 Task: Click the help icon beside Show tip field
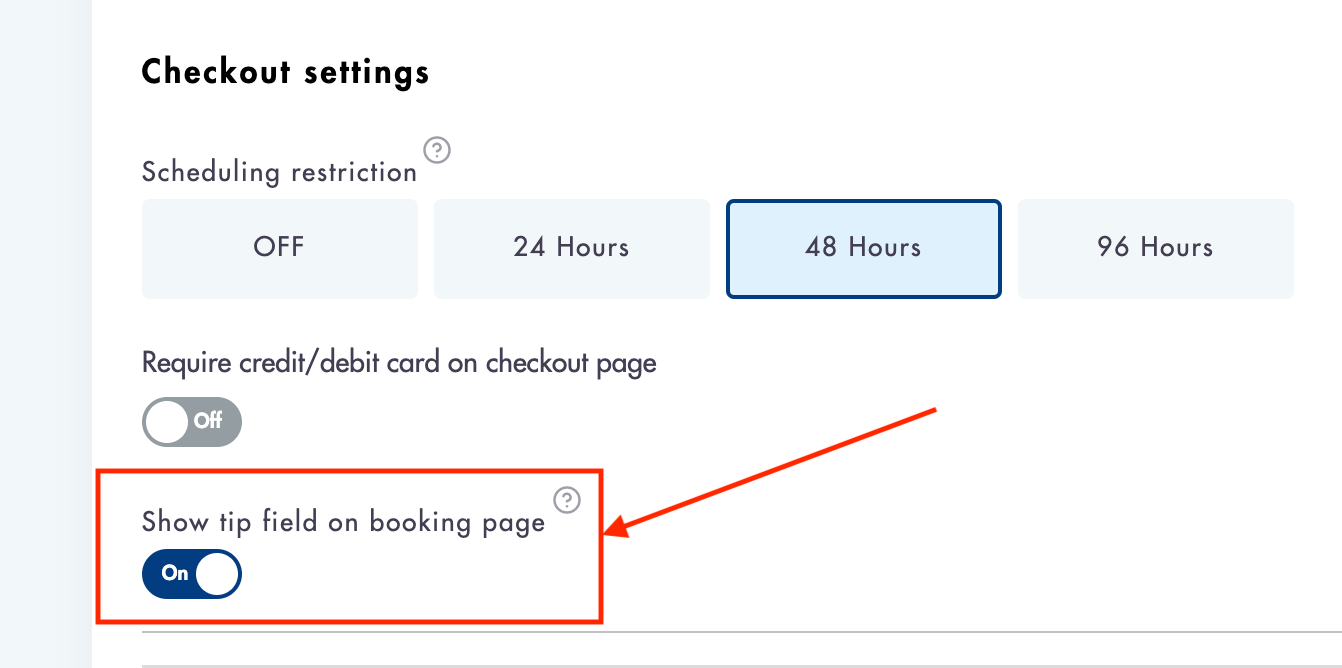[x=567, y=499]
